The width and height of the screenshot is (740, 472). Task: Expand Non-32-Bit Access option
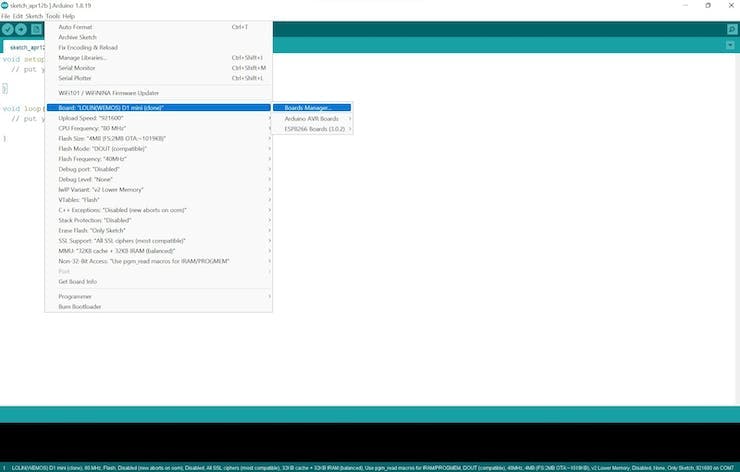tap(159, 261)
